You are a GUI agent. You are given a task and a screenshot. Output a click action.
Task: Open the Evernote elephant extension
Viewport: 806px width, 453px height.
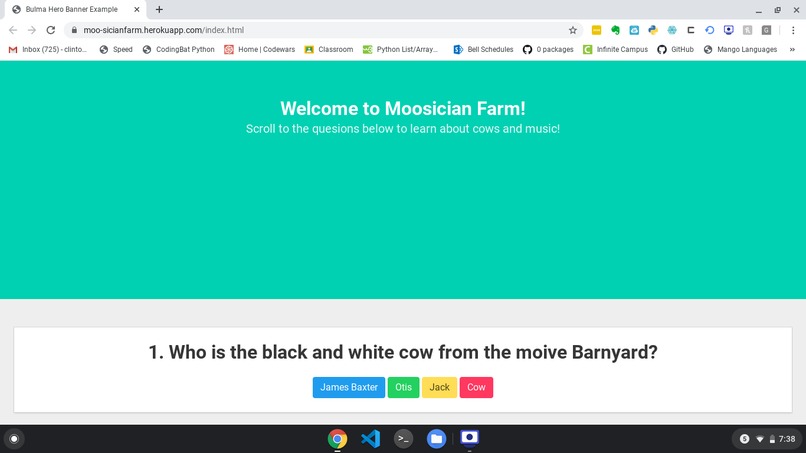coord(615,30)
